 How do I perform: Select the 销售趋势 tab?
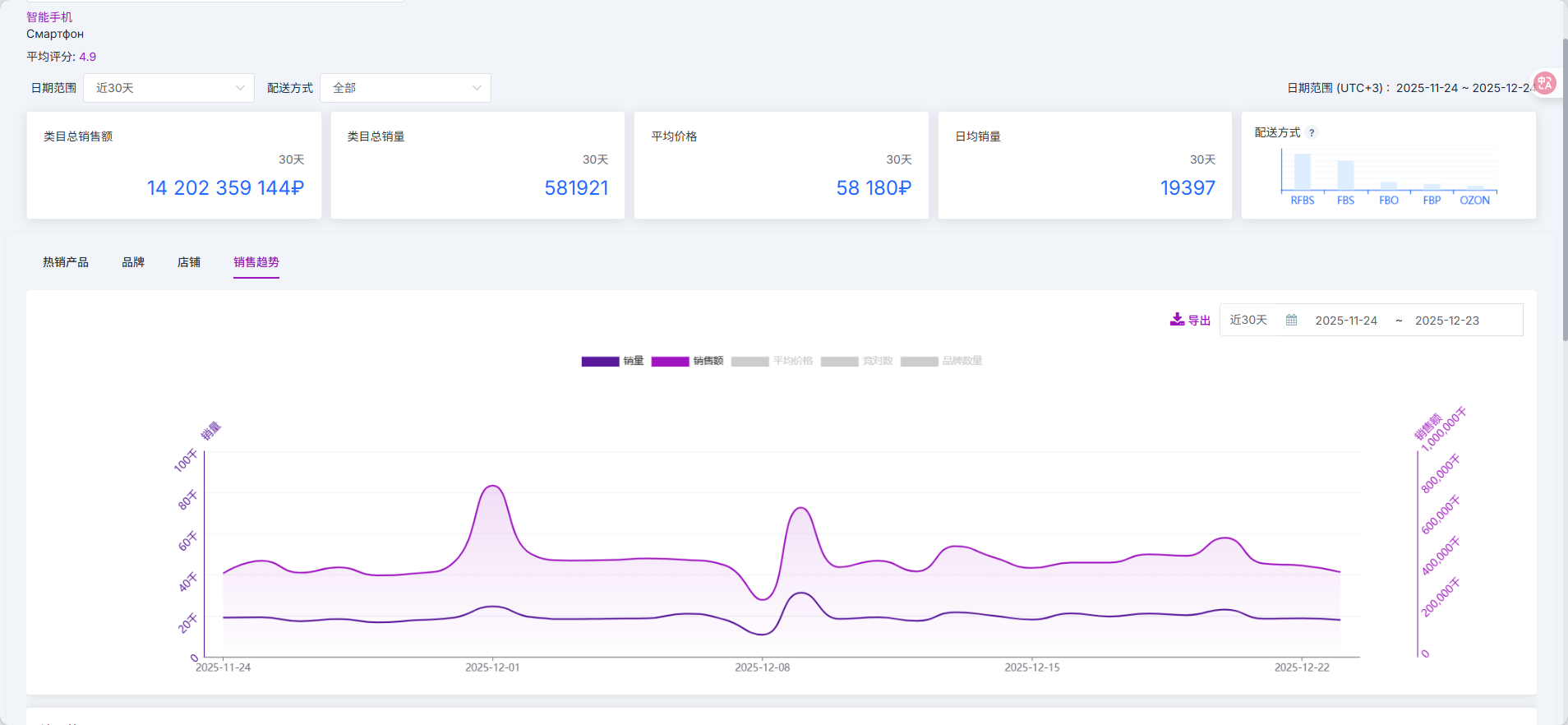click(x=256, y=262)
